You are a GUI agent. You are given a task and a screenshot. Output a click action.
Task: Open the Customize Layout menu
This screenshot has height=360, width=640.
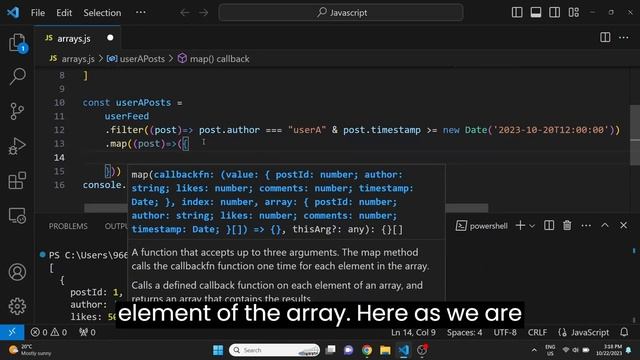573,12
